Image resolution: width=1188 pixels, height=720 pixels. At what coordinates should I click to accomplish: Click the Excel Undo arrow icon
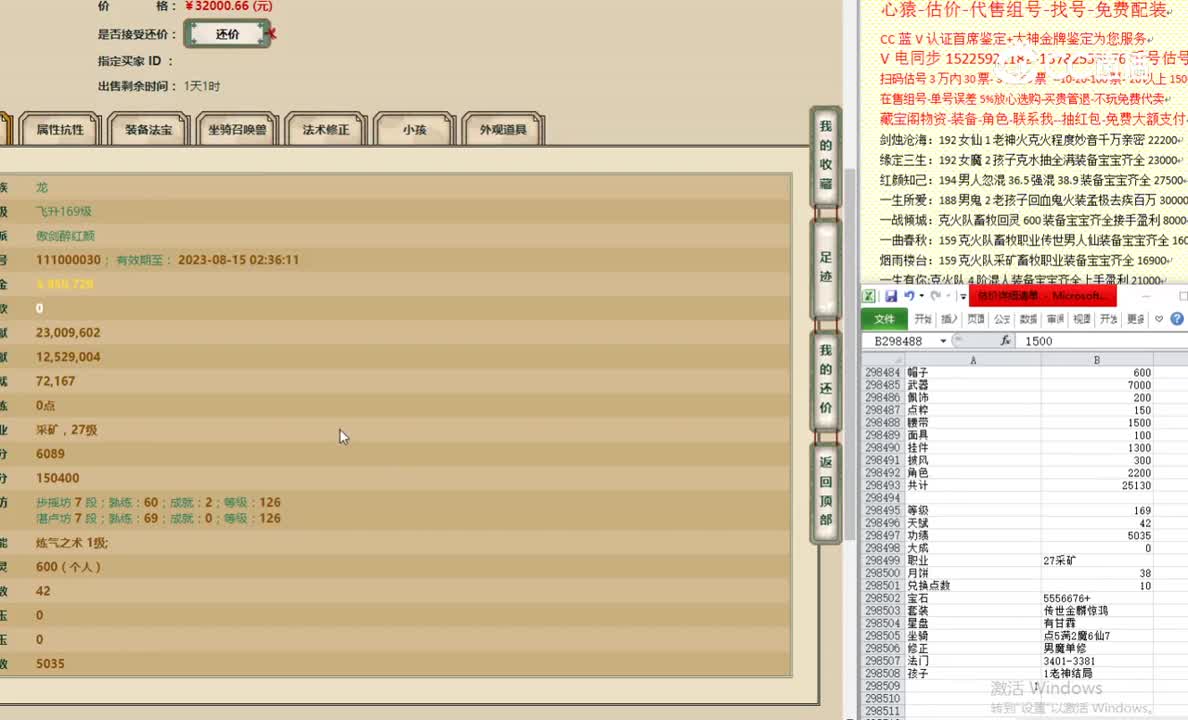click(x=909, y=296)
